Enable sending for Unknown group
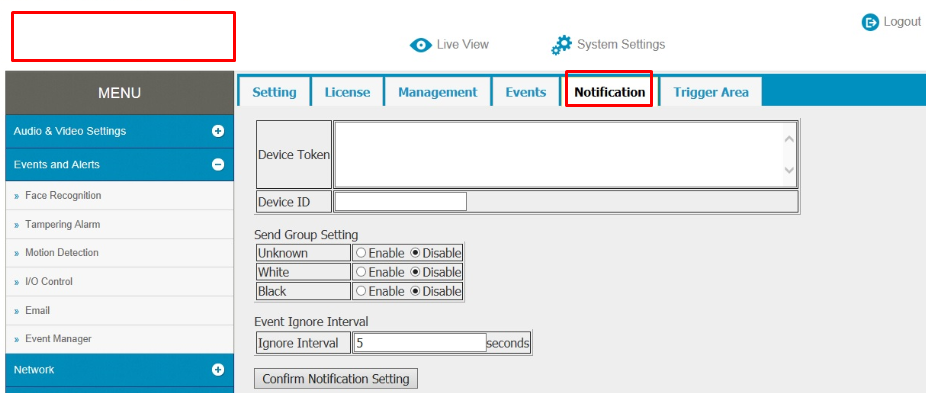 coord(361,253)
